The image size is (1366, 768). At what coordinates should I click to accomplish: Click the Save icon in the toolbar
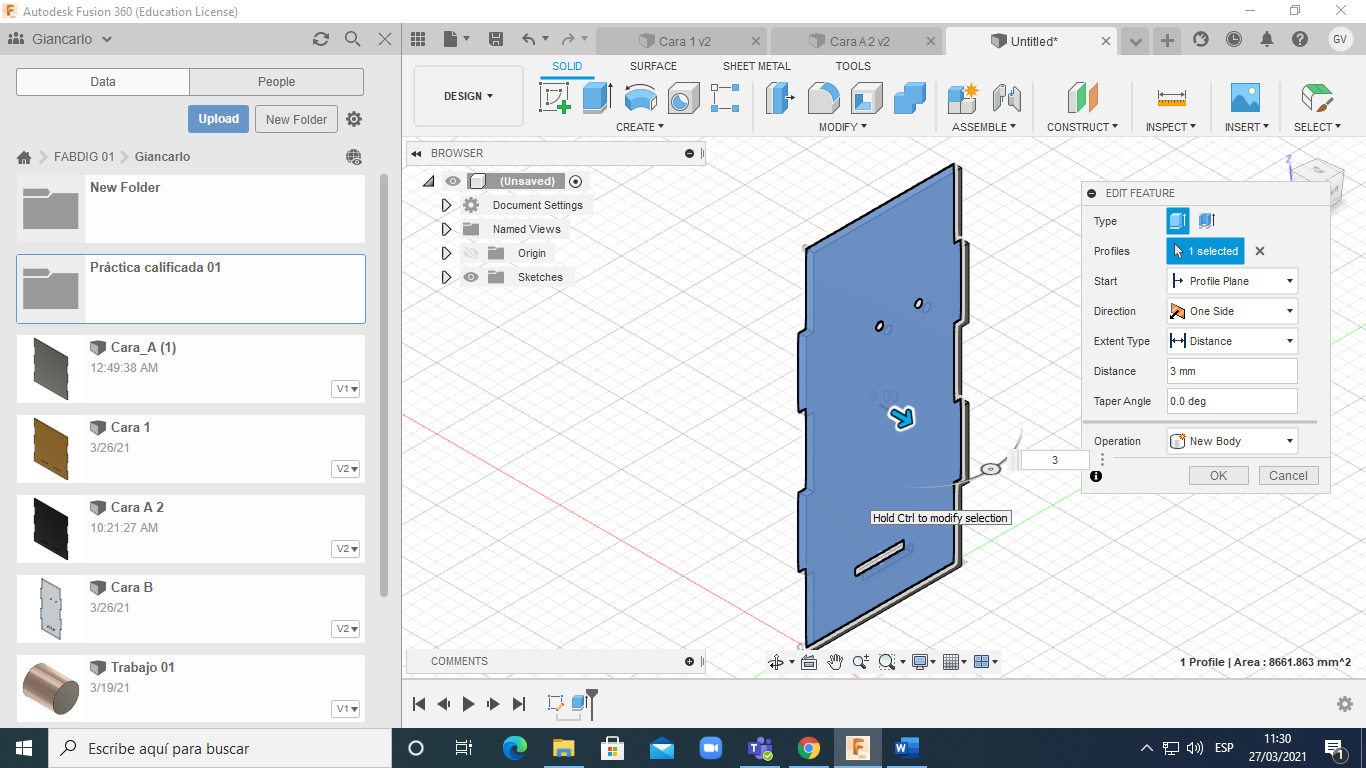[x=496, y=40]
